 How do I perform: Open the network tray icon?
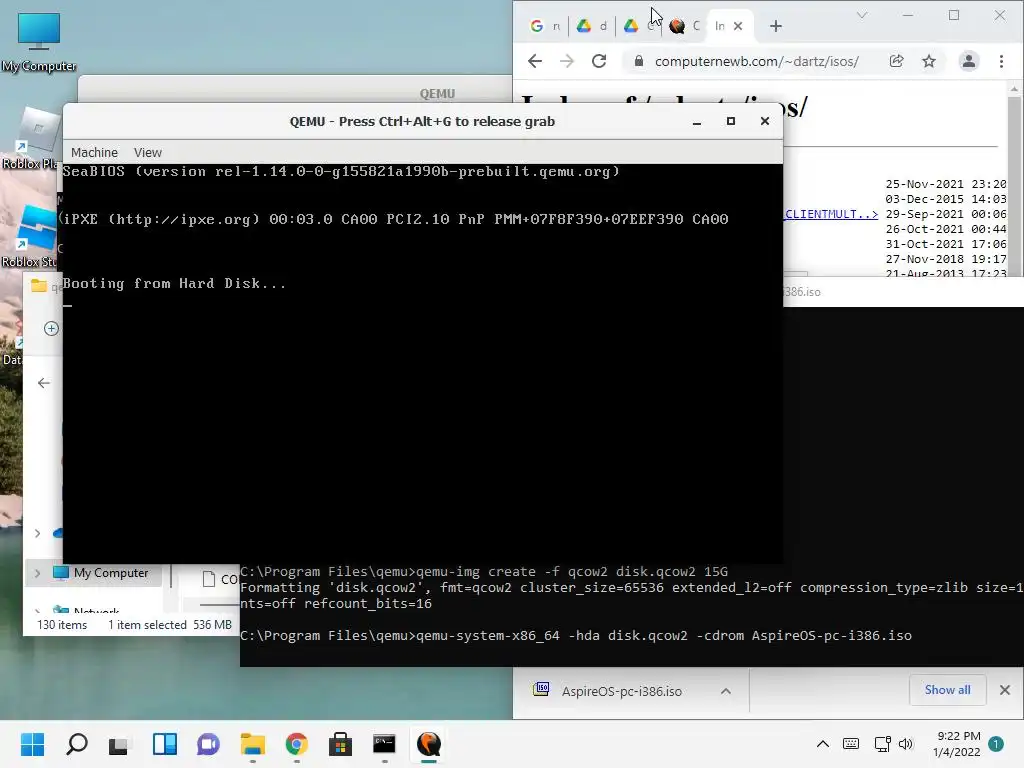tap(882, 744)
